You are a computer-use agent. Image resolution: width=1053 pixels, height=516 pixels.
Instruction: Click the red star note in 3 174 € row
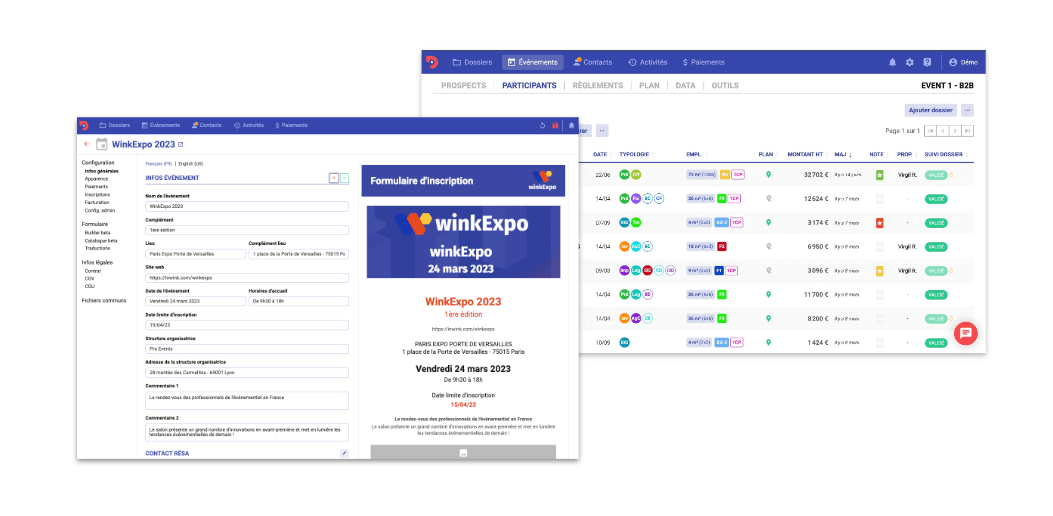(879, 222)
